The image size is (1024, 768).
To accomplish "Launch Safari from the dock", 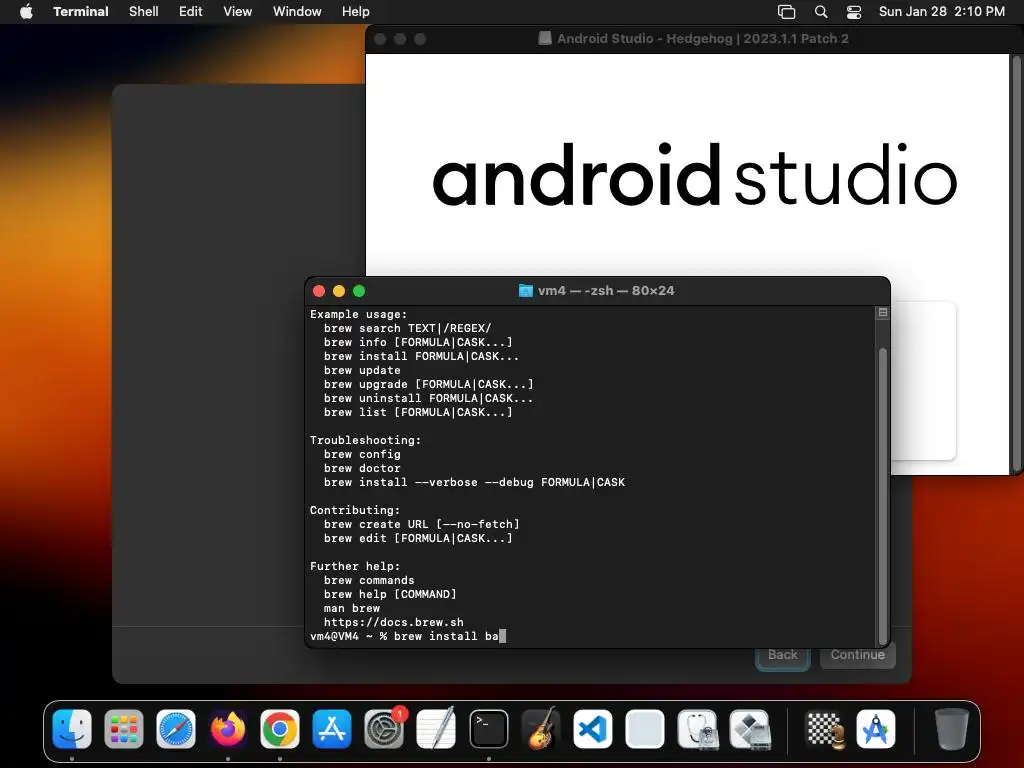I will click(x=176, y=729).
